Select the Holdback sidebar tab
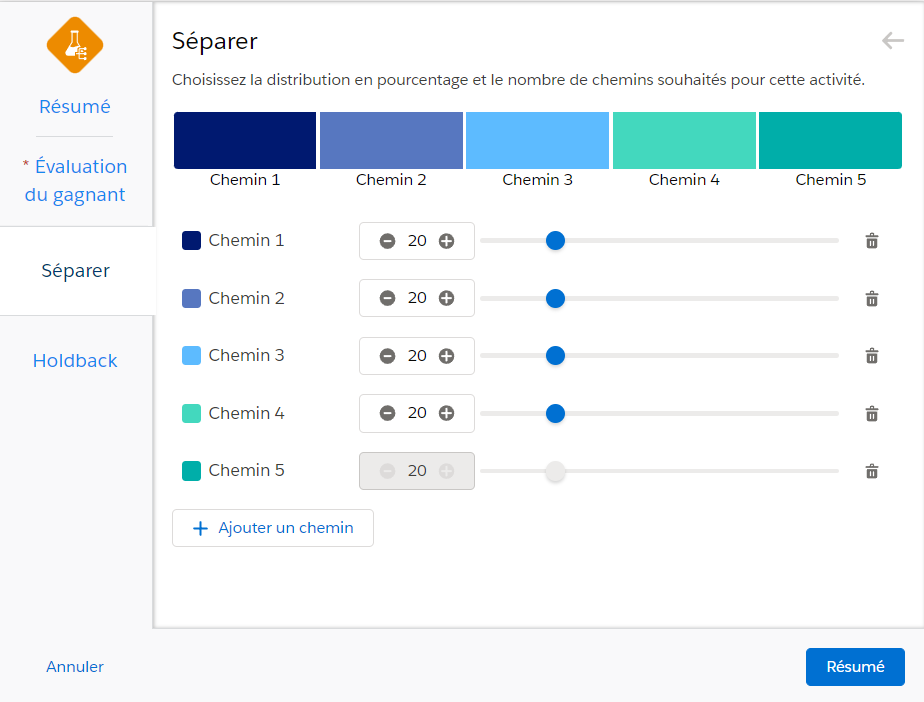Image resolution: width=924 pixels, height=702 pixels. coord(75,361)
